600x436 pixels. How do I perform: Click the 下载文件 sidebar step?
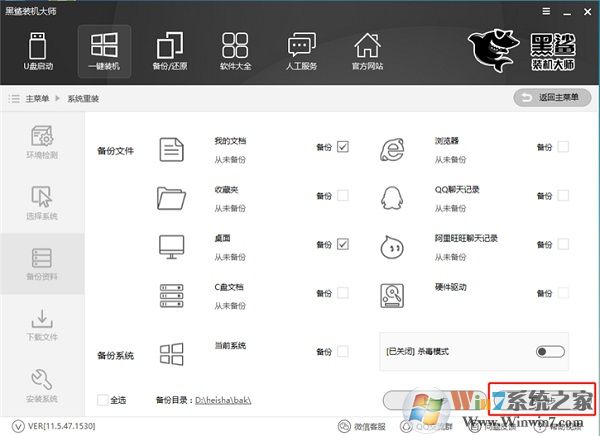coord(42,325)
